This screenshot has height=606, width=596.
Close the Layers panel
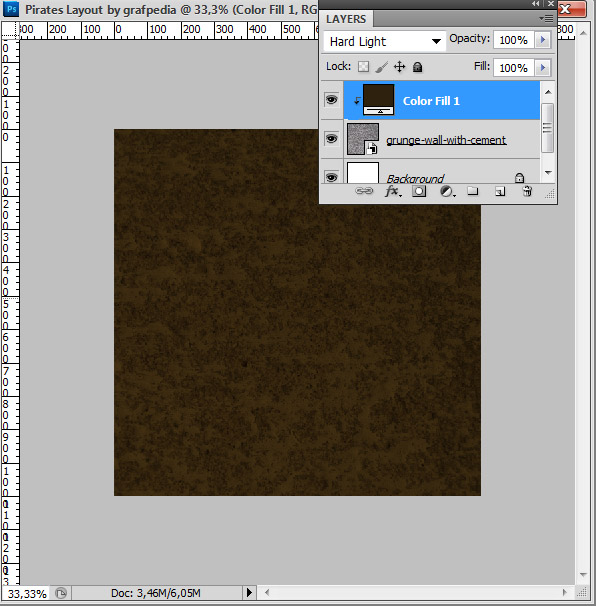[551, 4]
